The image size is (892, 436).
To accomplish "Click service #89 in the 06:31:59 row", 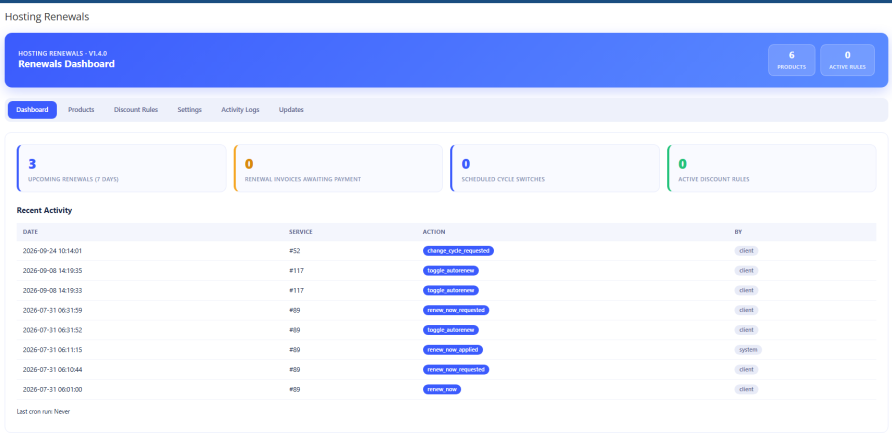I will tap(295, 310).
